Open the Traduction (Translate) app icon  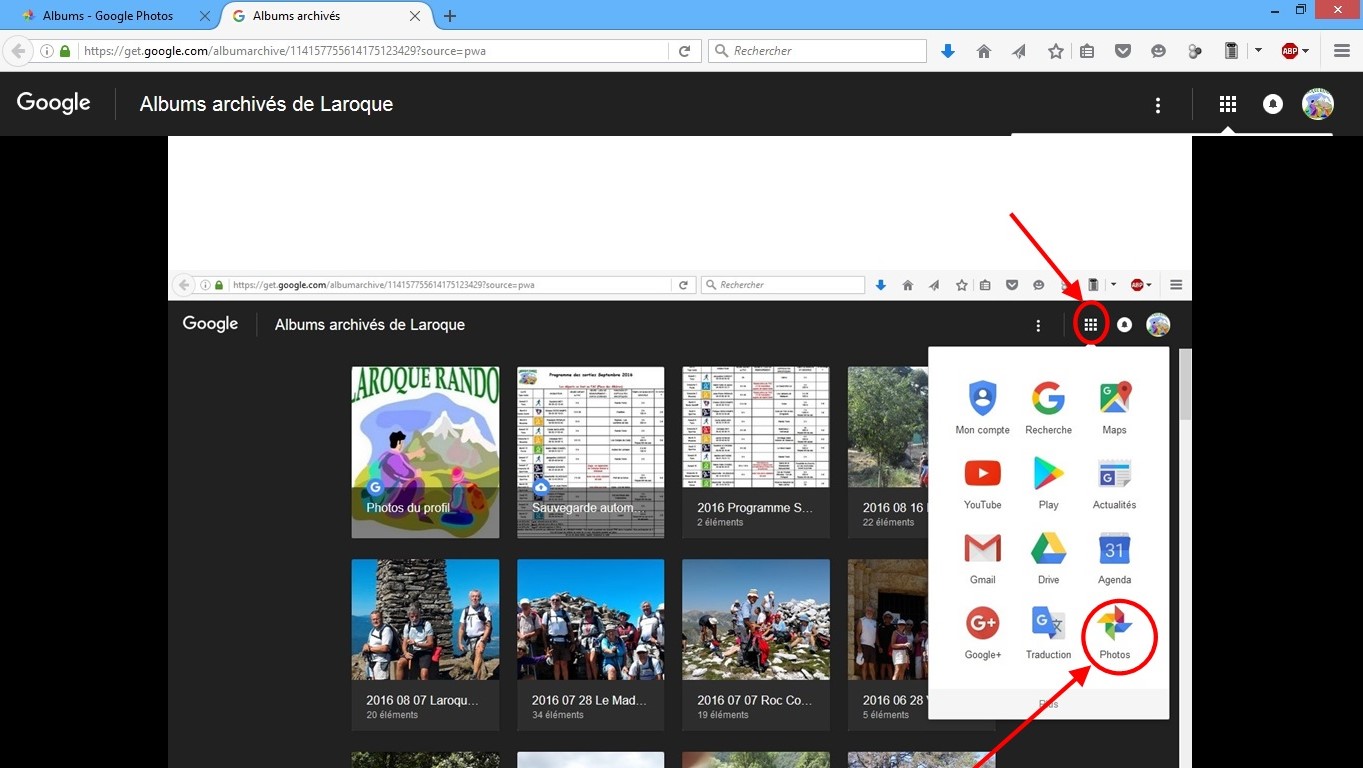pos(1048,631)
